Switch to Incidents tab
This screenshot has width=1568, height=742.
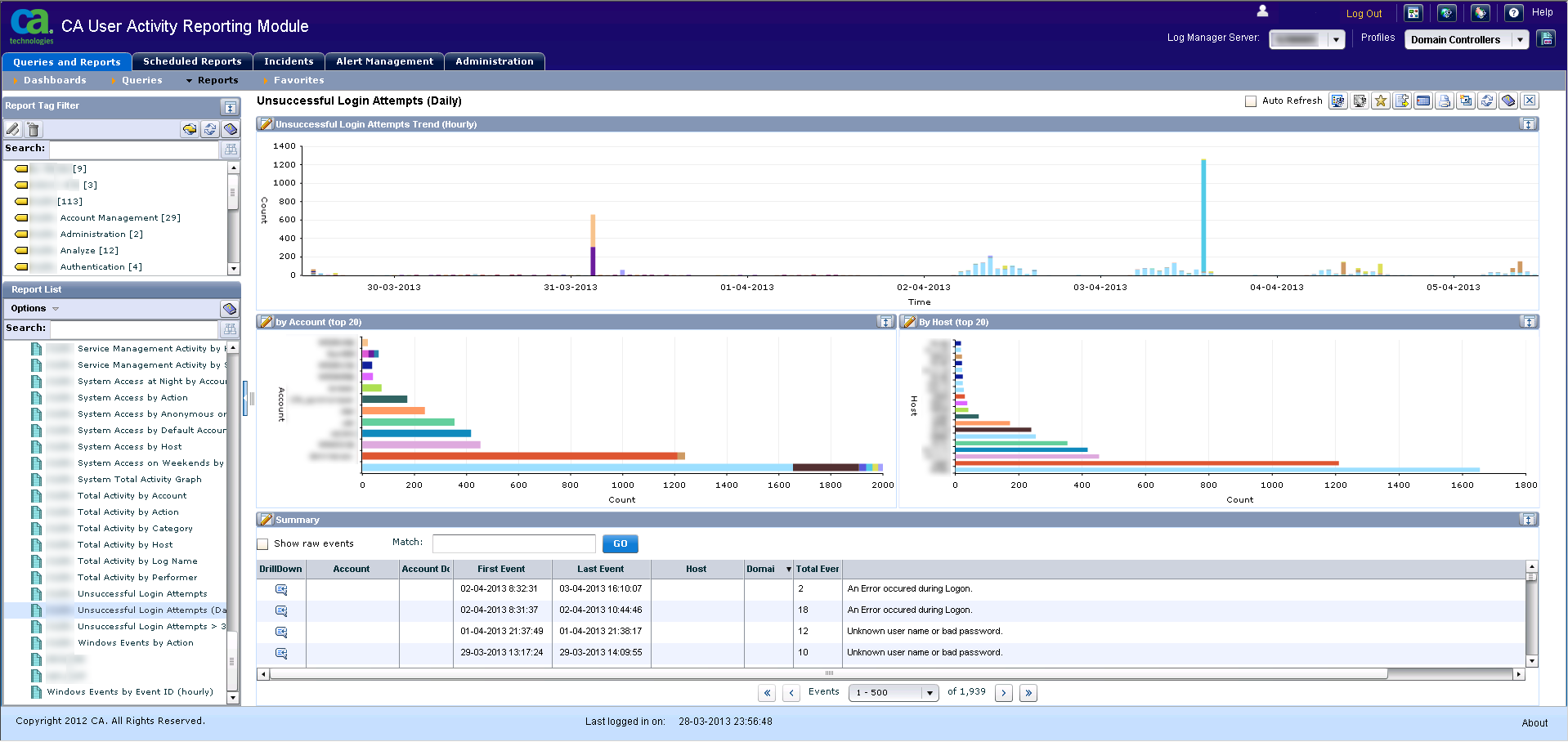pyautogui.click(x=289, y=61)
